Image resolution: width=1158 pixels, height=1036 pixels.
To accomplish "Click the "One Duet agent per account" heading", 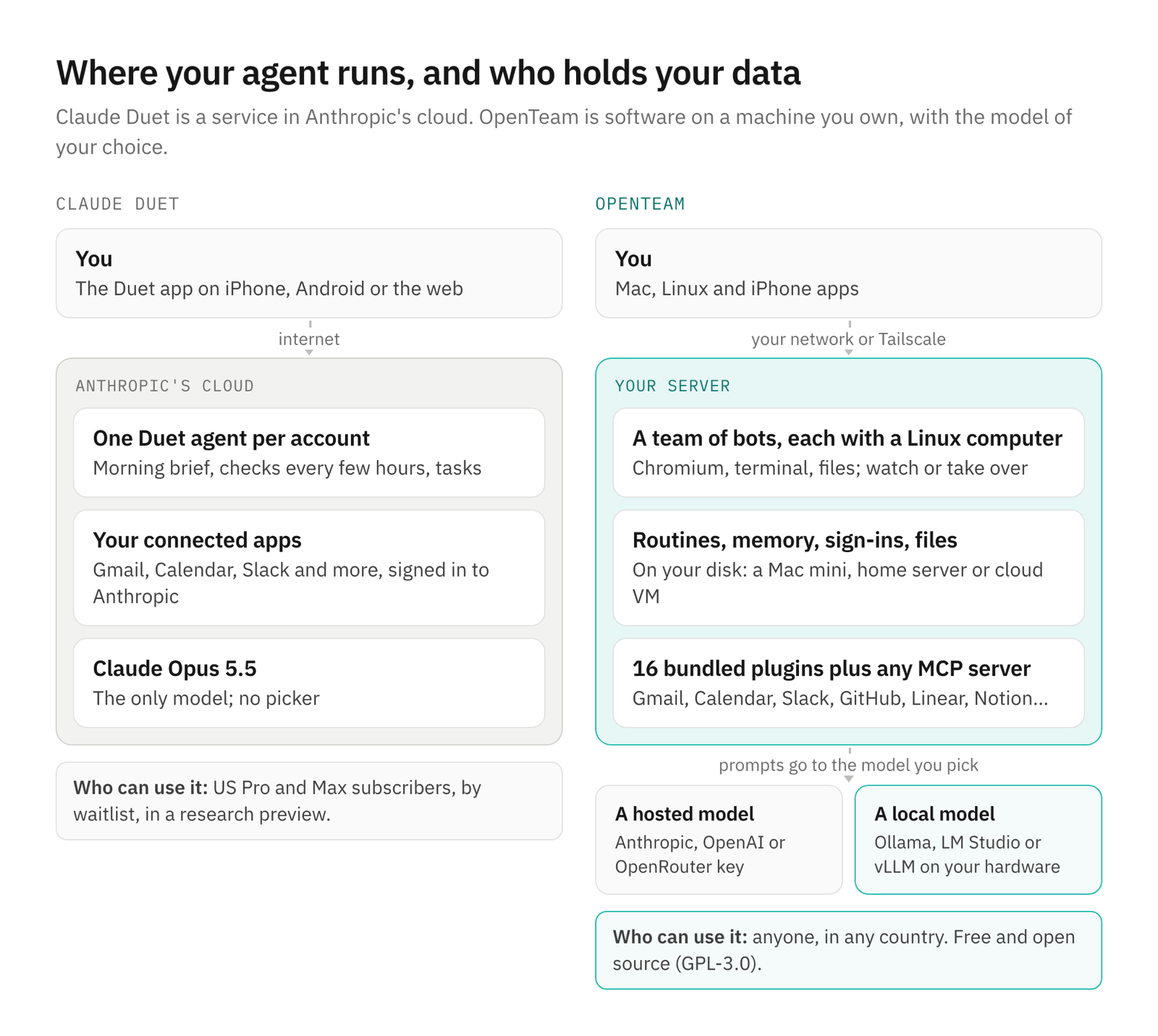I will [x=232, y=438].
